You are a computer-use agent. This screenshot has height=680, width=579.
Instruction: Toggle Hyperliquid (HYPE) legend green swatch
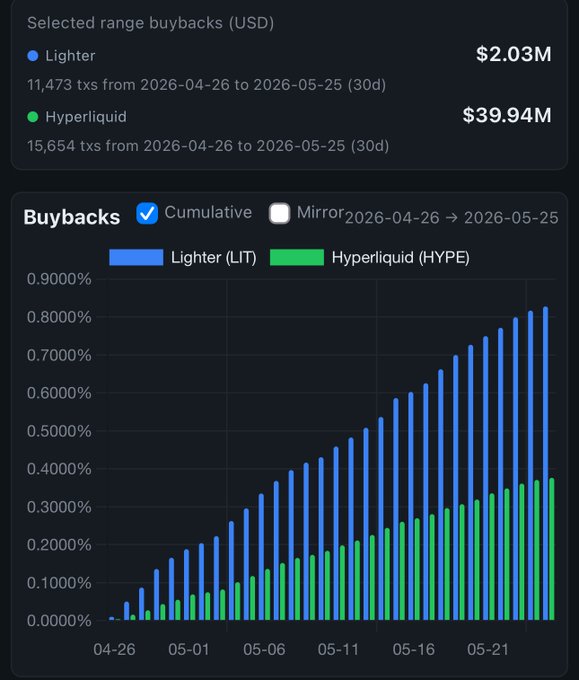point(297,257)
